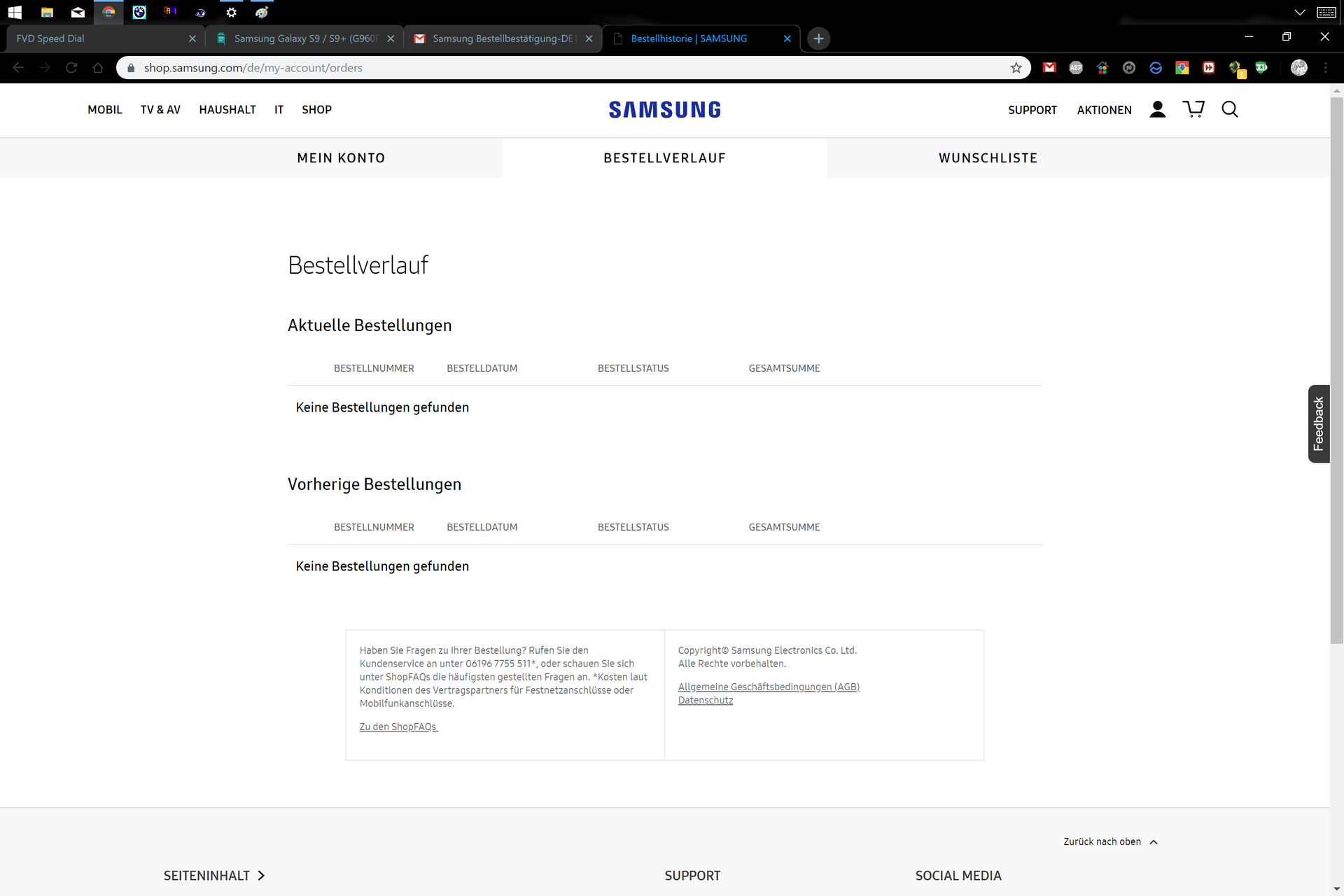Open the Samsung site search magnifier

pos(1230,109)
